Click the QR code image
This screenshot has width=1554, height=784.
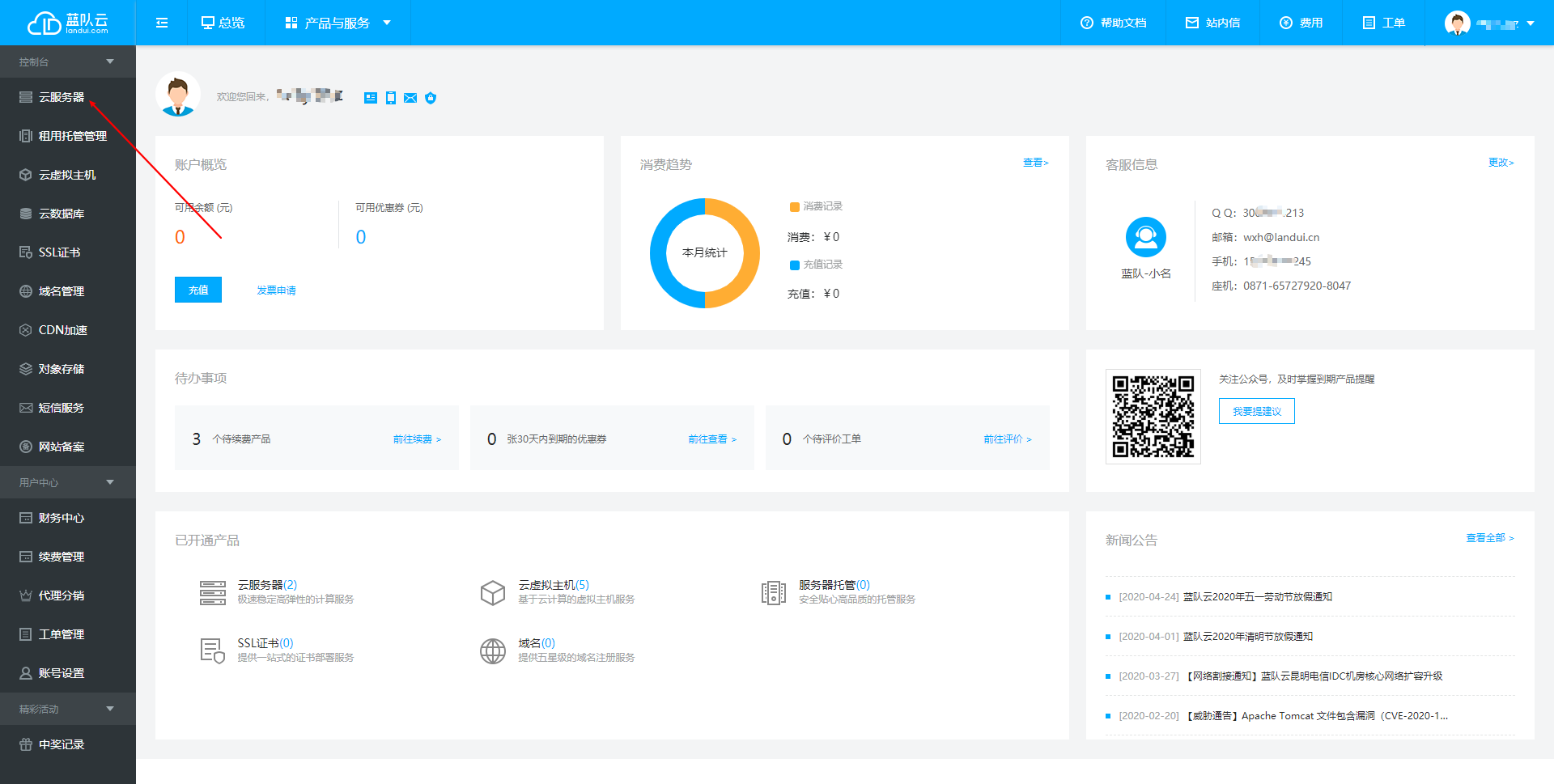[1153, 417]
